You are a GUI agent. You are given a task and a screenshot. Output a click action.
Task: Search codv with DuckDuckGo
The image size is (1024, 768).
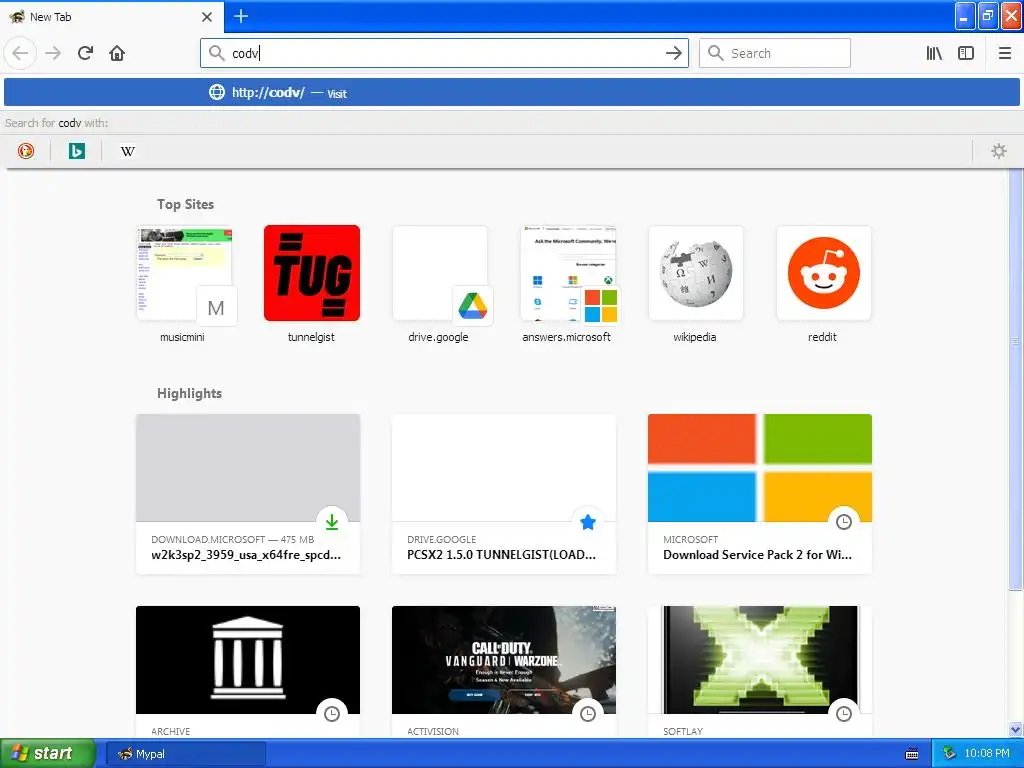25,151
